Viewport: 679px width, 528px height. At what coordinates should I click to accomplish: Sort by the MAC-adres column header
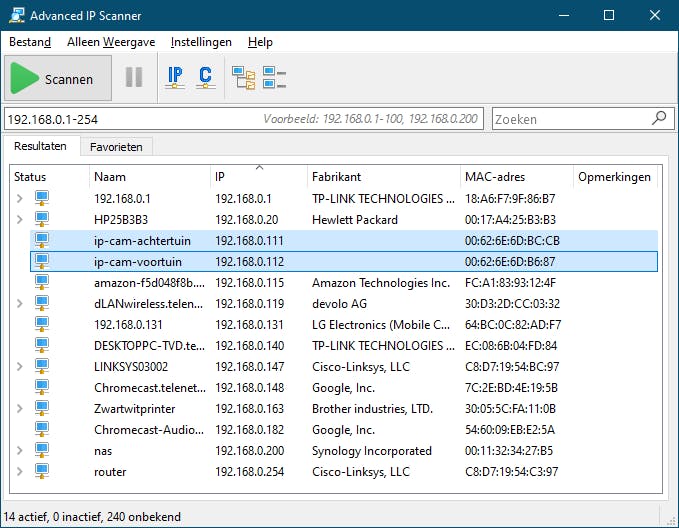coord(494,177)
